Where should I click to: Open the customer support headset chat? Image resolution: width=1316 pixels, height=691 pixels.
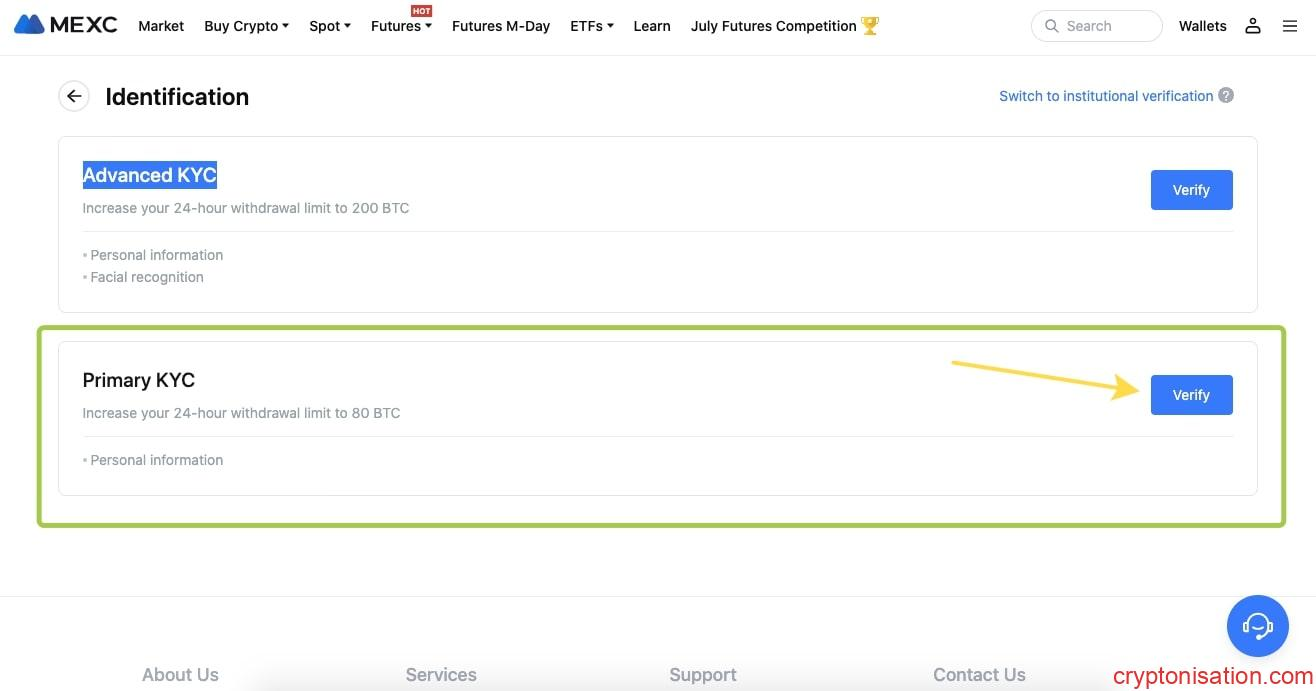[1257, 626]
